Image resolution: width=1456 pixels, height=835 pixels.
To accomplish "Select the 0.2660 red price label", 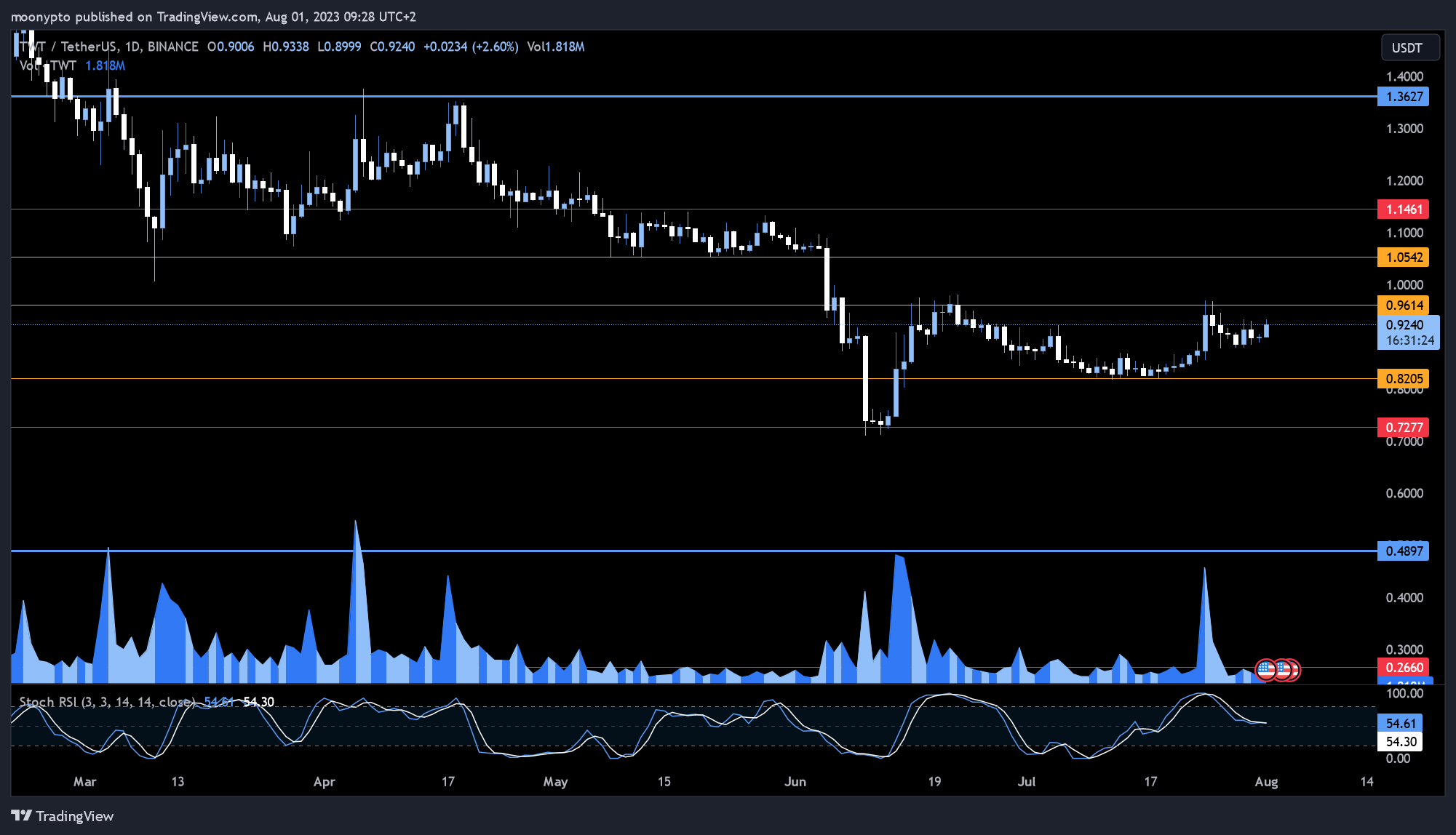I will pyautogui.click(x=1403, y=668).
